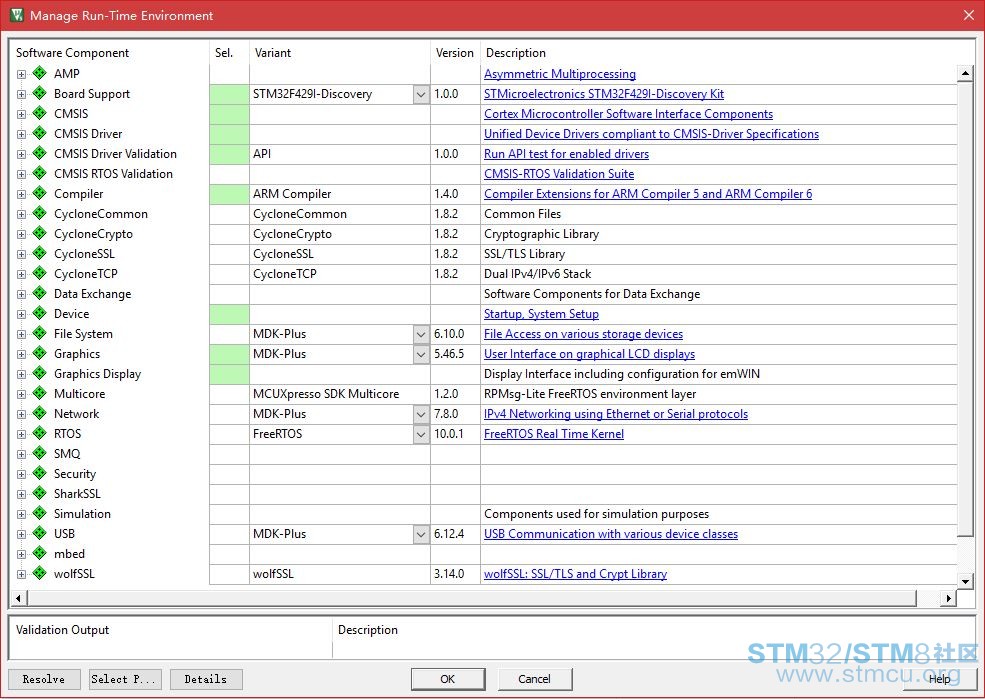Click the ARM Compiler variant cell
The width and height of the screenshot is (985, 699).
point(340,194)
